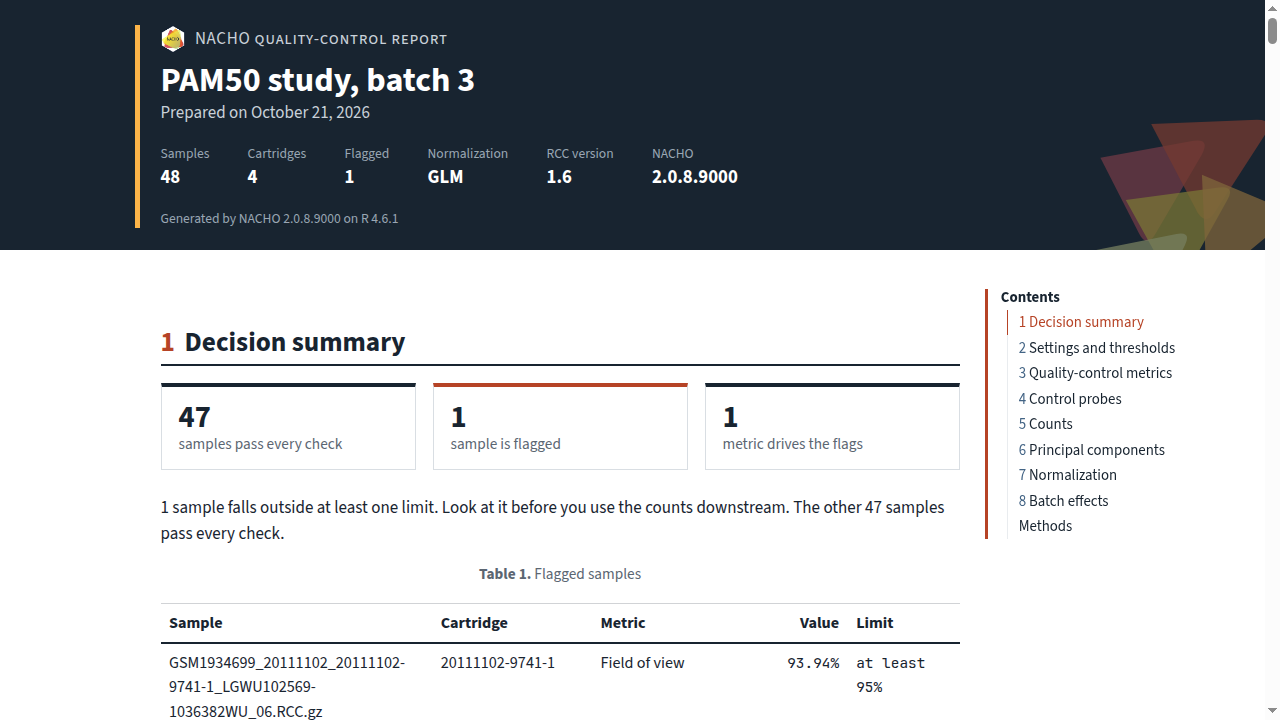Click the Cartridges count 4
The image size is (1280, 720).
(x=253, y=177)
